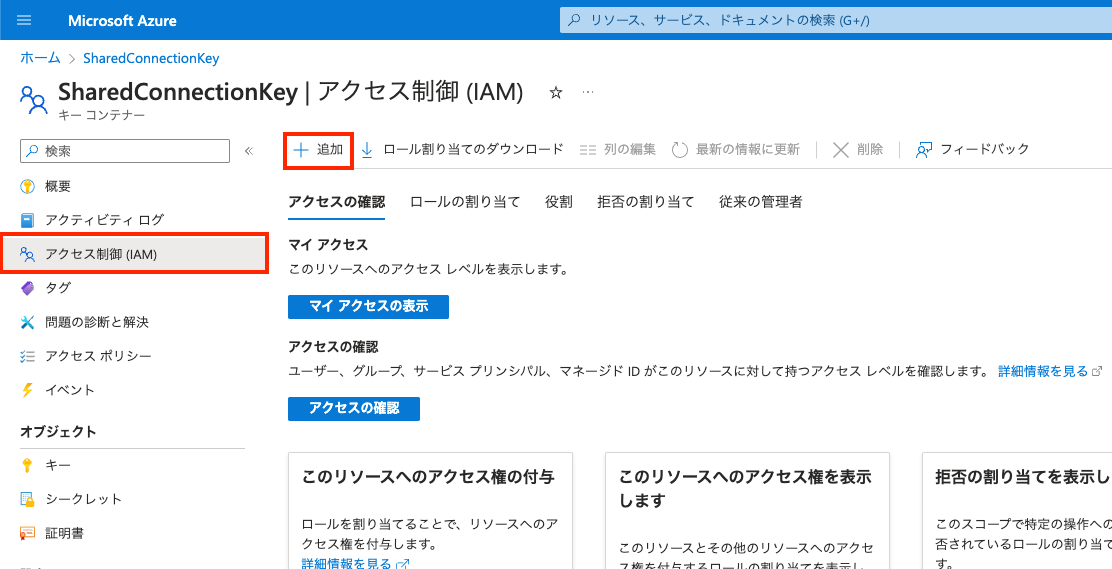This screenshot has height=569, width=1112.
Task: Open 問題の診断と解決 in sidebar
Action: click(x=97, y=322)
